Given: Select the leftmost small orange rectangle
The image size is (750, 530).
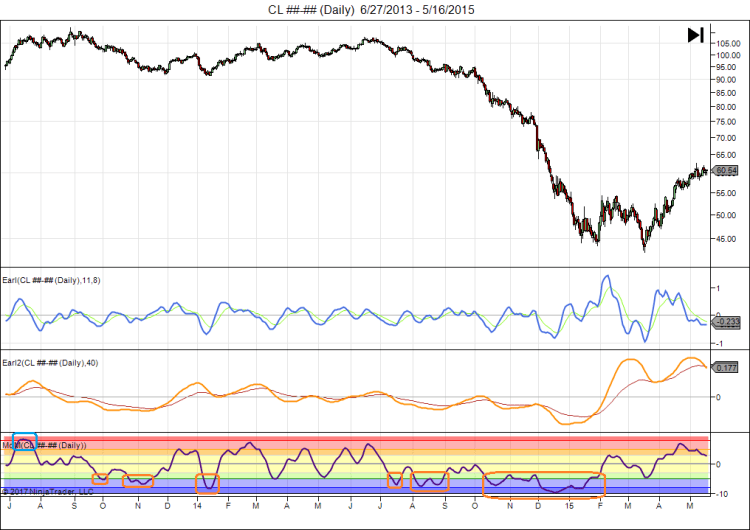Looking at the screenshot, I should click(100, 479).
